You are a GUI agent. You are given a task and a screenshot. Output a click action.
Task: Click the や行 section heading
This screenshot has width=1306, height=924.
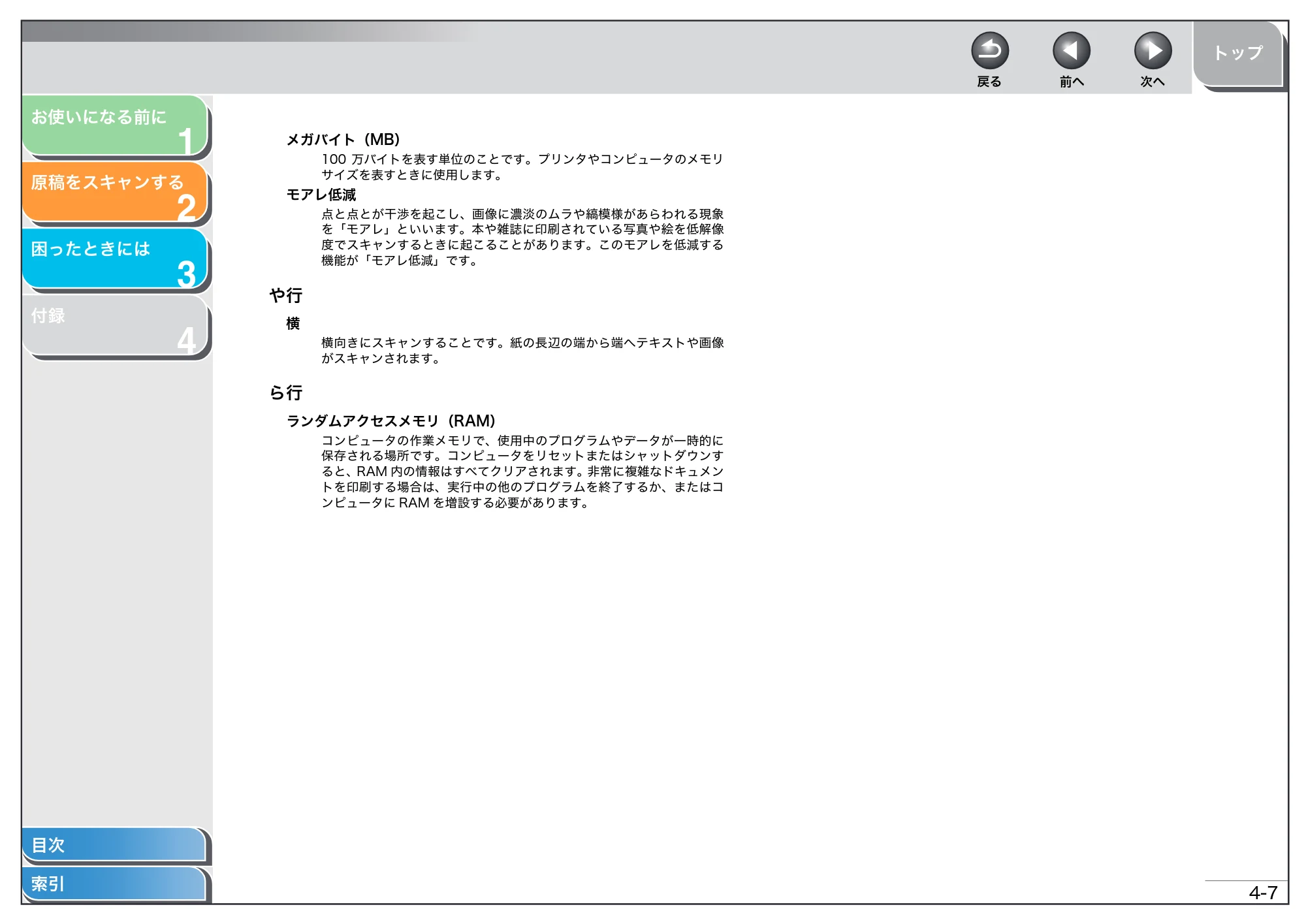[x=286, y=296]
